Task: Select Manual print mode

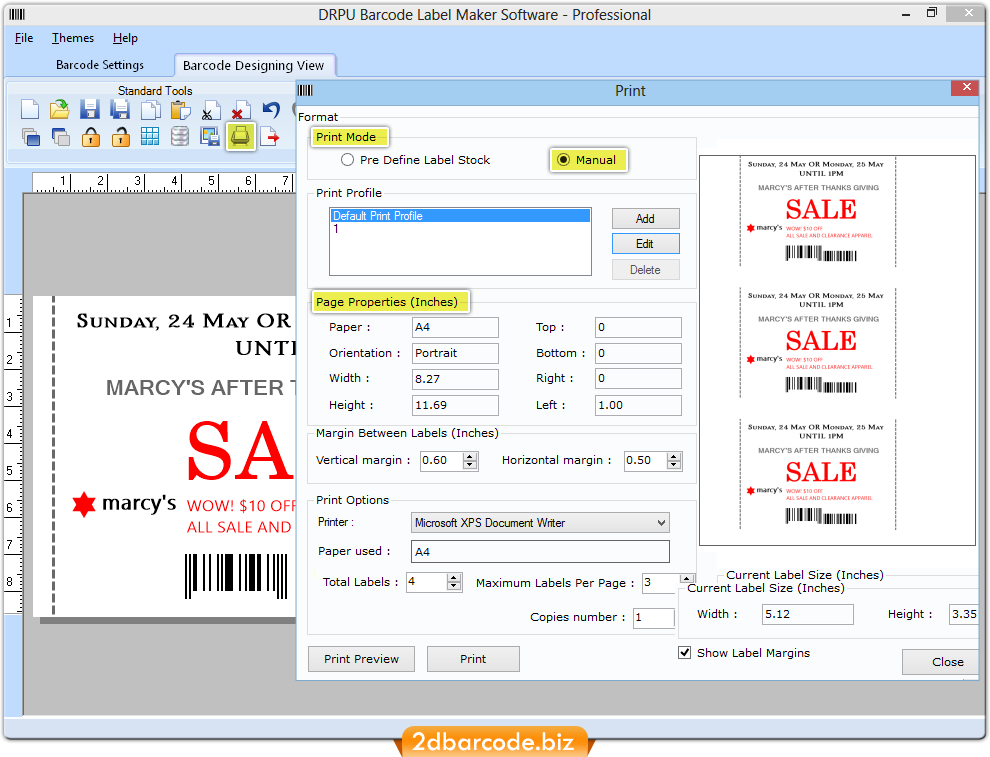Action: [x=563, y=160]
